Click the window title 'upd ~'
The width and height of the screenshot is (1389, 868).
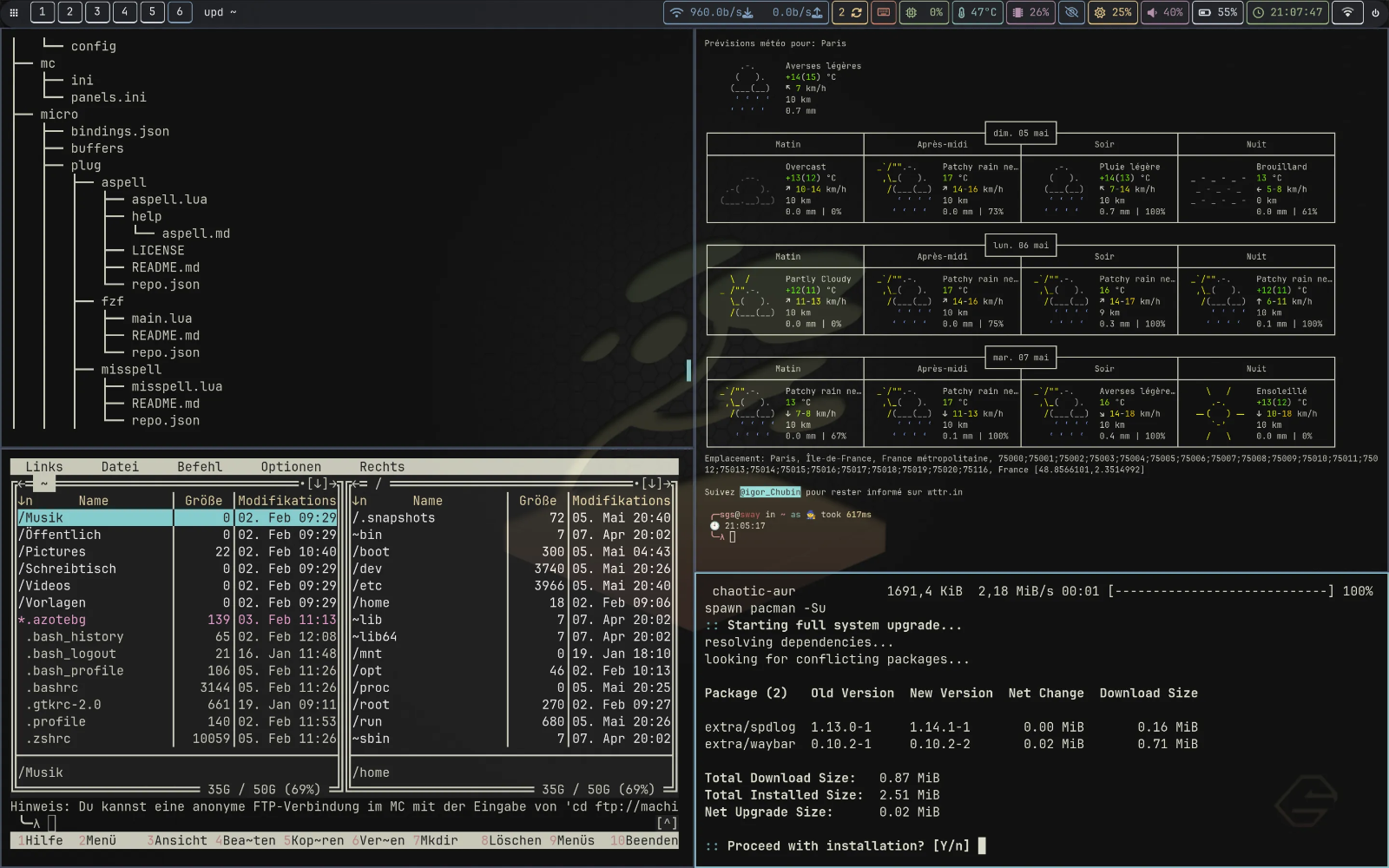pyautogui.click(x=220, y=12)
